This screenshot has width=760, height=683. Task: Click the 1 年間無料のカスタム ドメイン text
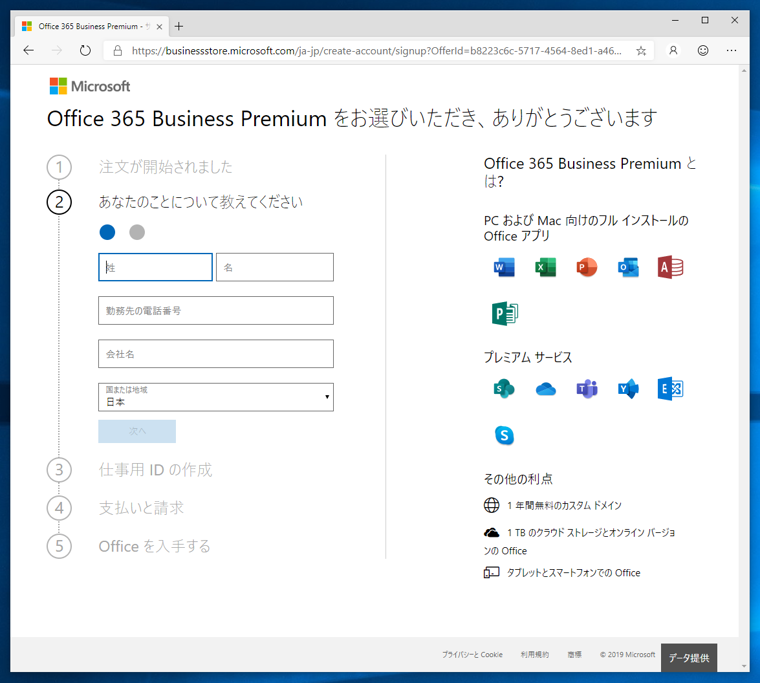[564, 506]
